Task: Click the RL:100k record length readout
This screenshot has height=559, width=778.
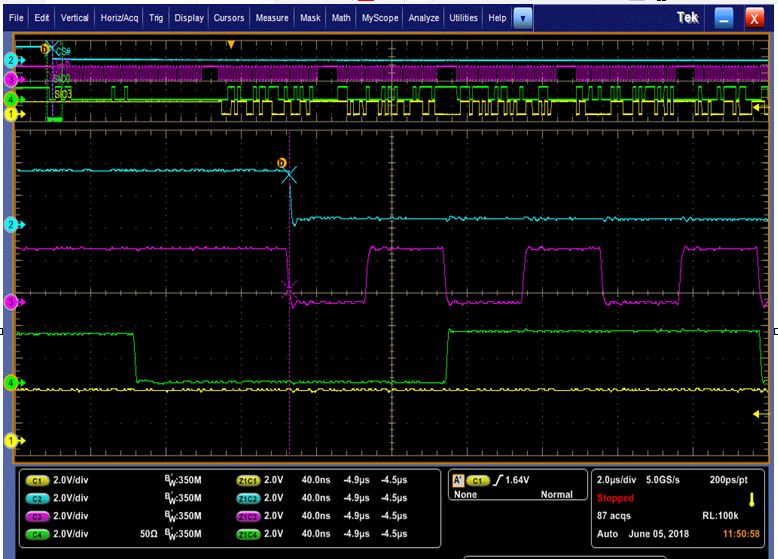Action: point(720,516)
